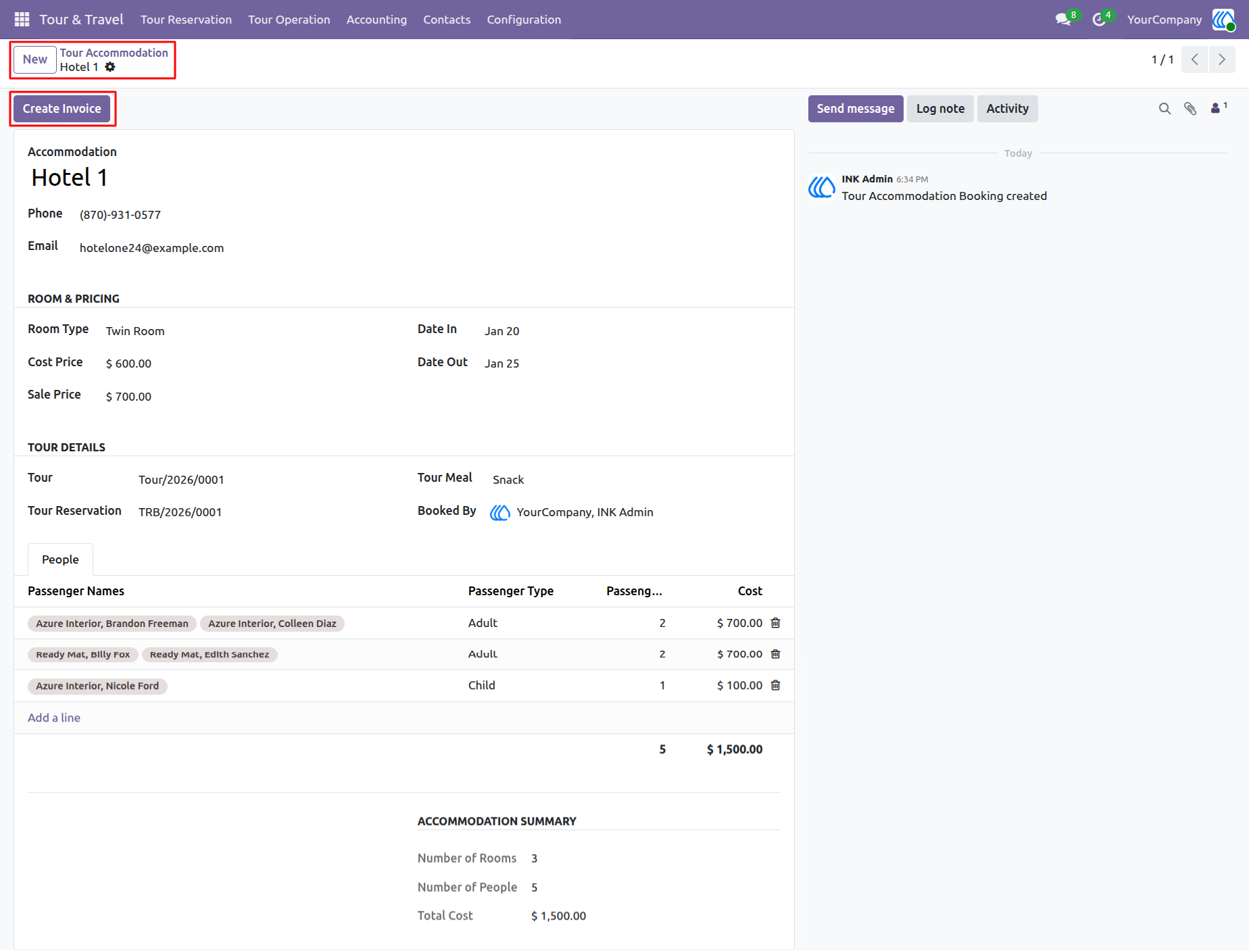Open Tour Operation menu

click(289, 20)
